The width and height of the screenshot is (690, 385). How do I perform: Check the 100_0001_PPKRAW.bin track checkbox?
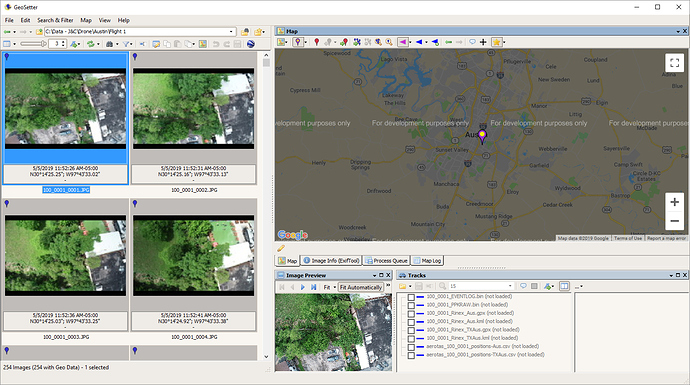[411, 305]
